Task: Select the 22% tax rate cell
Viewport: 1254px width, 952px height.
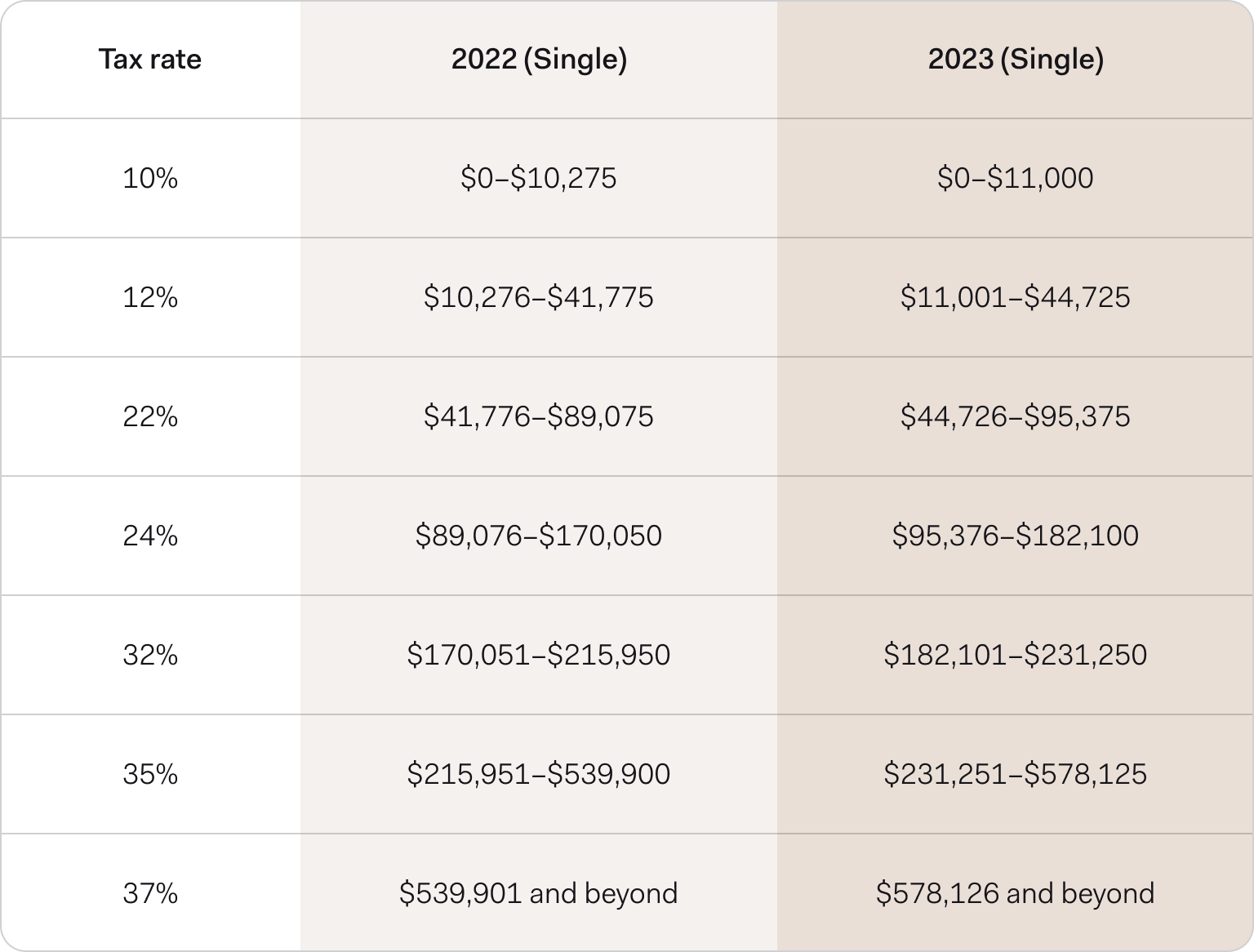Action: click(150, 416)
